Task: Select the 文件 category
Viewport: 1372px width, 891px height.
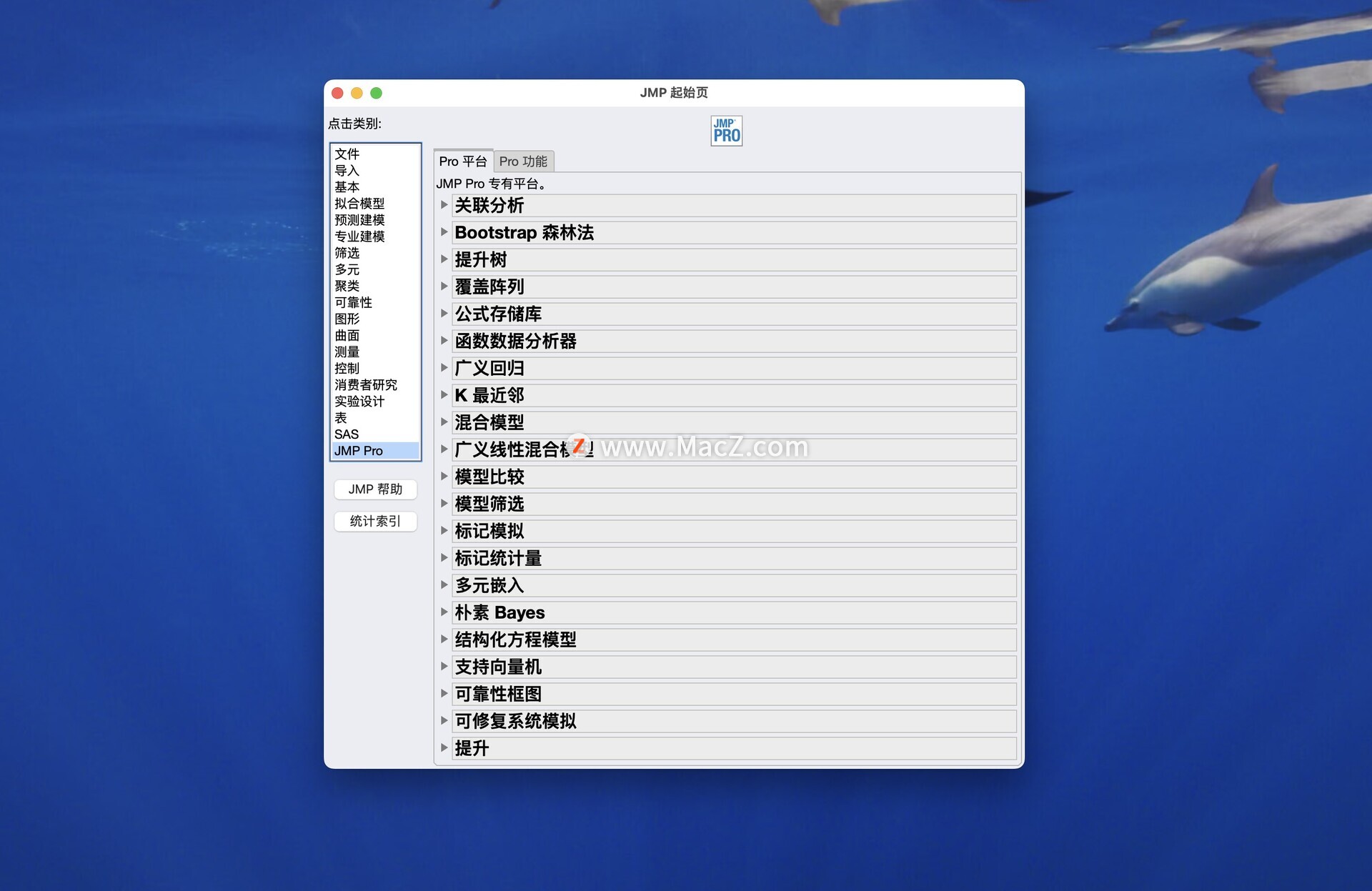Action: click(x=375, y=154)
